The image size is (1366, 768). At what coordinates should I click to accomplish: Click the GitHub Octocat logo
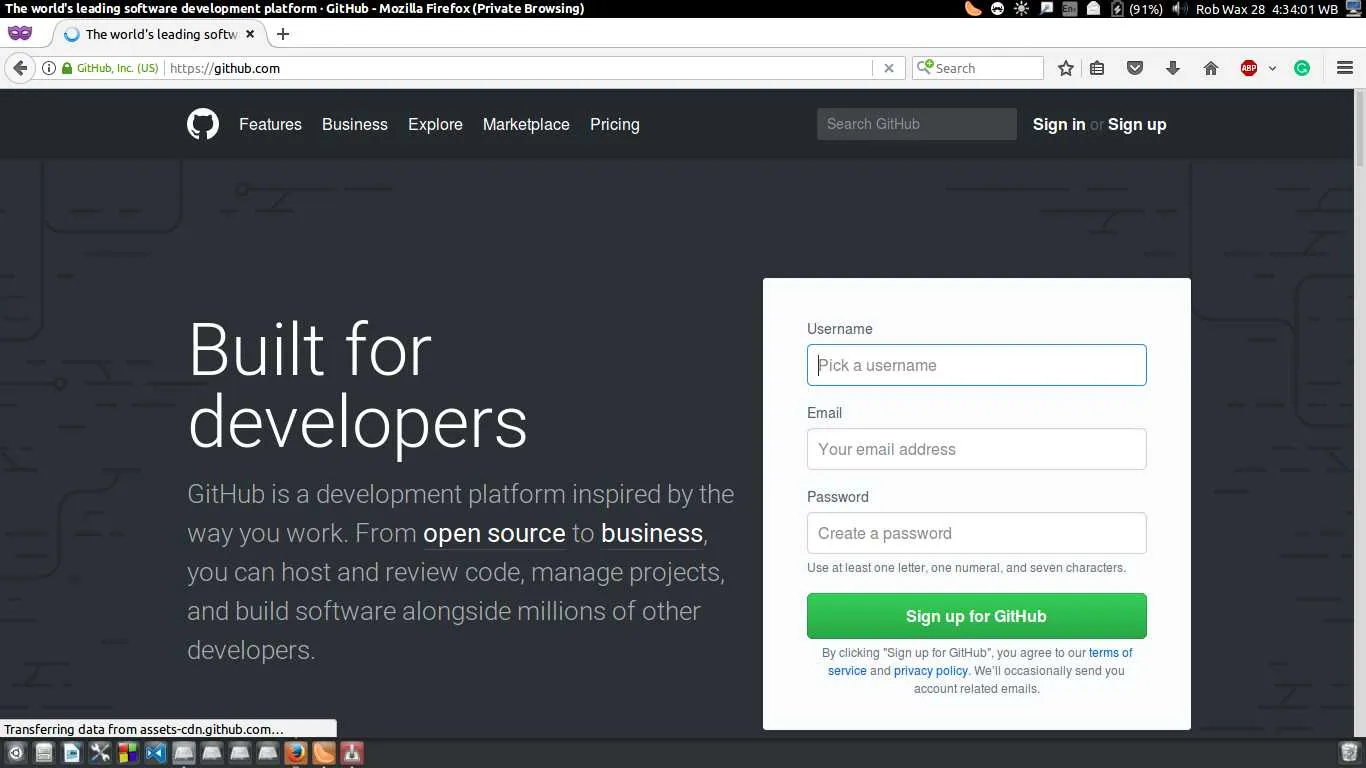[x=203, y=124]
